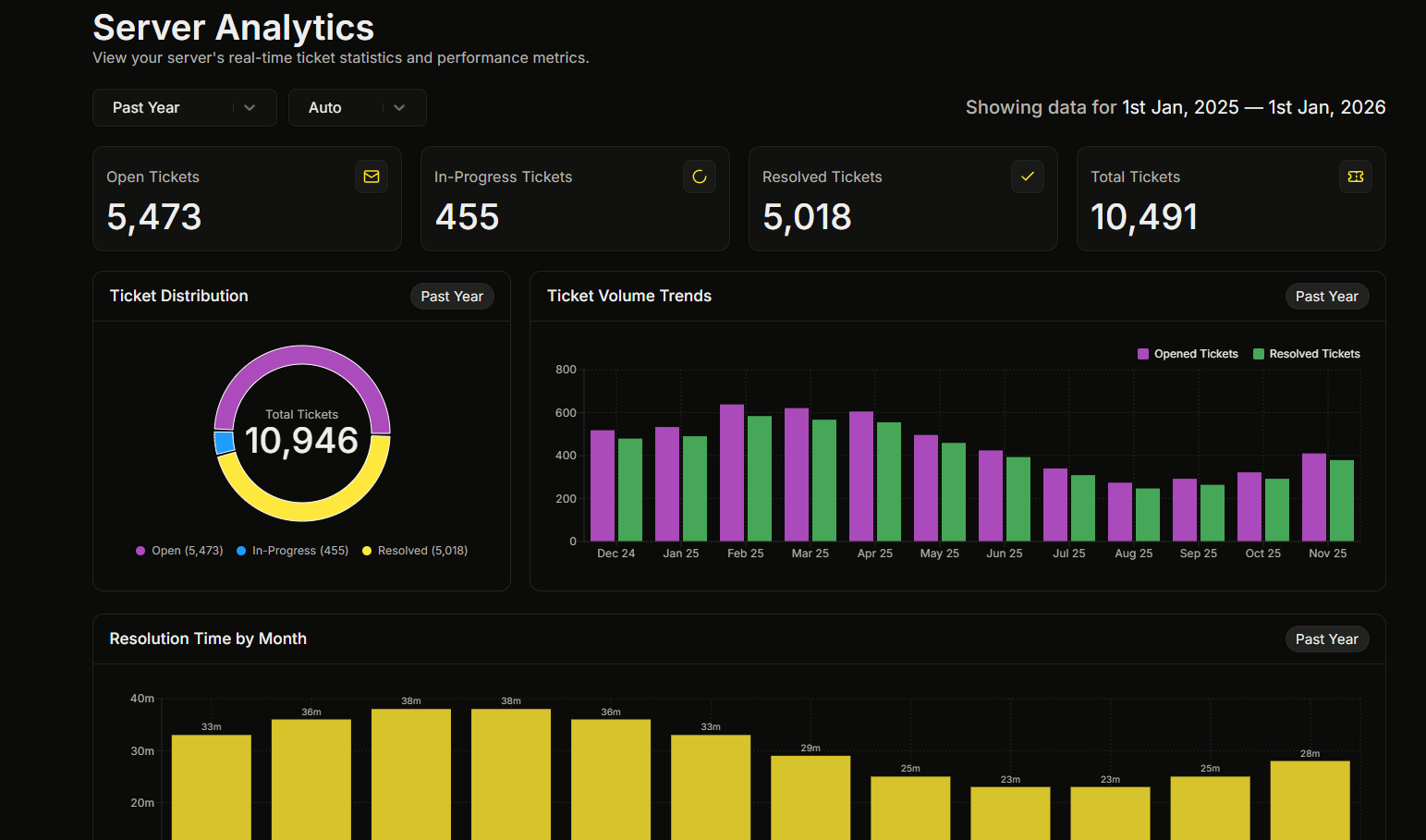Click the first 33m resolution time bar
1426x840 pixels.
pos(212,787)
